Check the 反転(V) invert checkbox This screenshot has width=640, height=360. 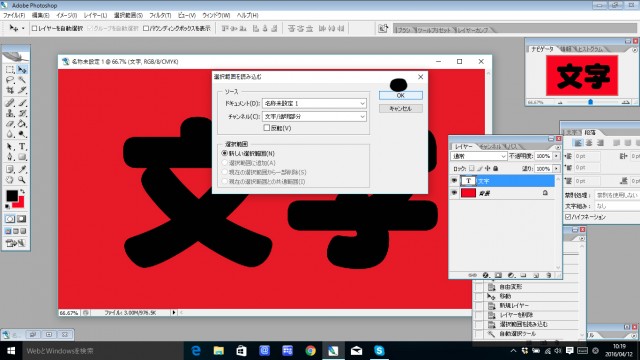[267, 128]
